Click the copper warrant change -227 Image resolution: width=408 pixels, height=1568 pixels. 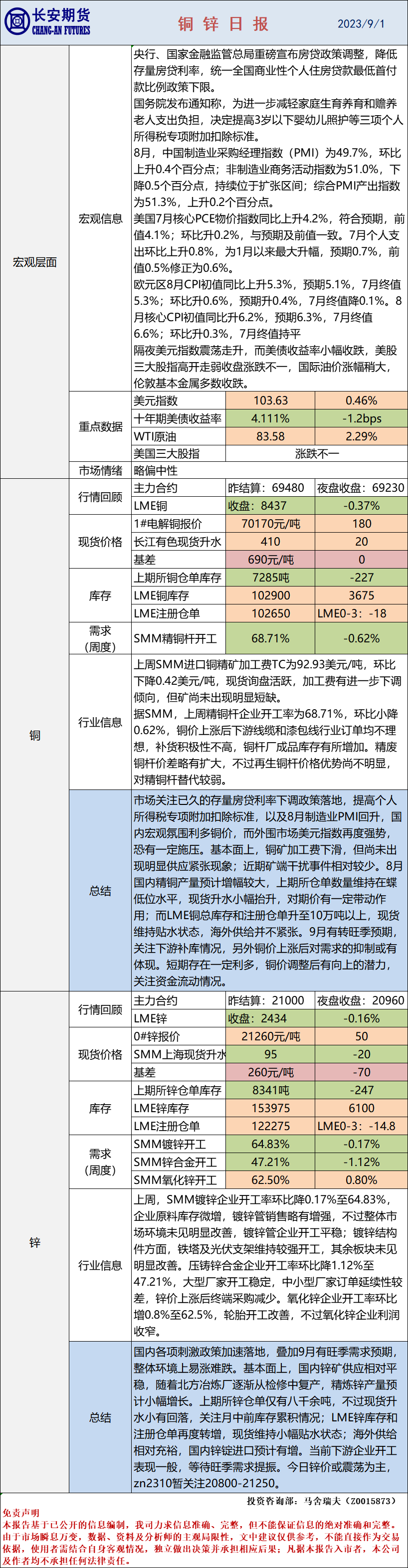(x=362, y=578)
